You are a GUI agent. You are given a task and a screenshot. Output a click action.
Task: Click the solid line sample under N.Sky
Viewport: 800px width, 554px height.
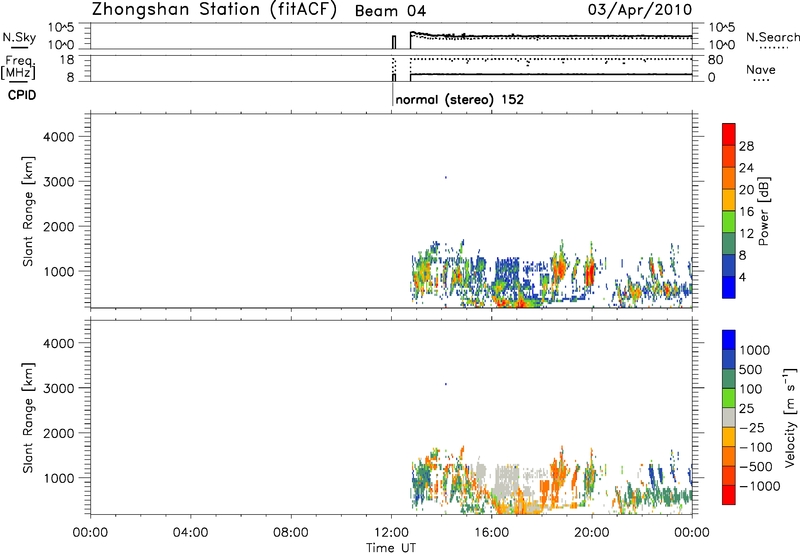[19, 47]
